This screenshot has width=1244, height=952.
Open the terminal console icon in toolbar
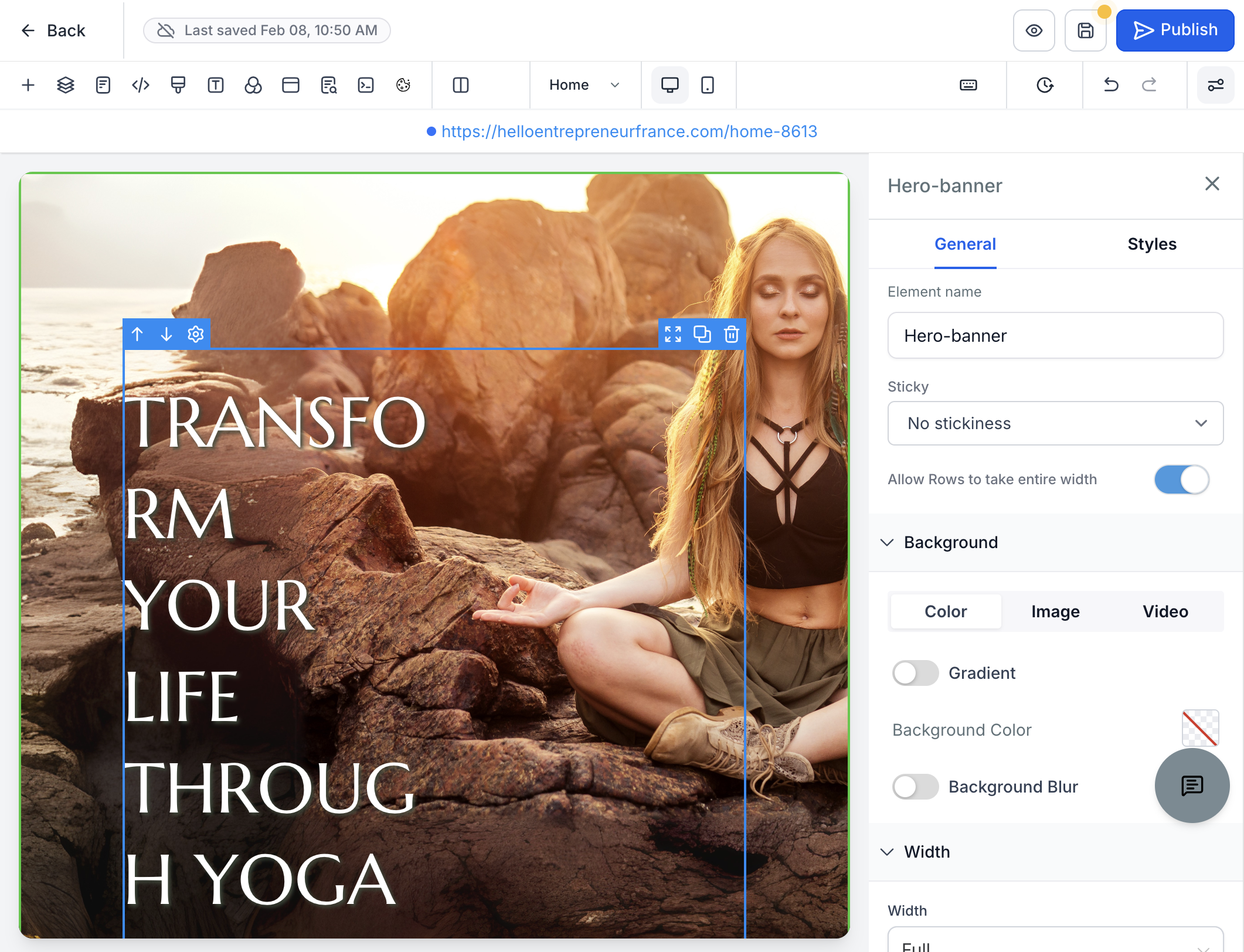(365, 85)
